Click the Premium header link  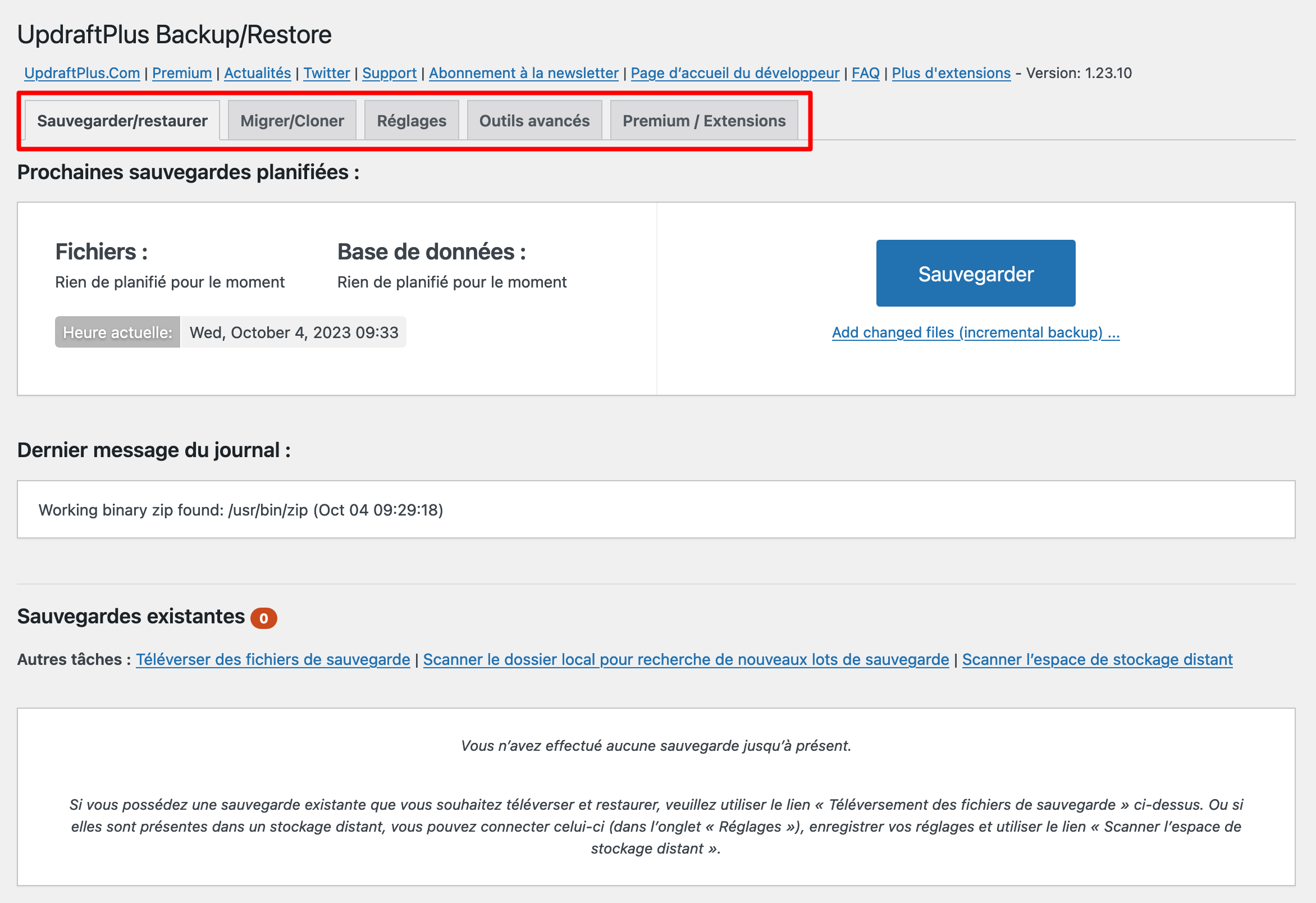(182, 73)
